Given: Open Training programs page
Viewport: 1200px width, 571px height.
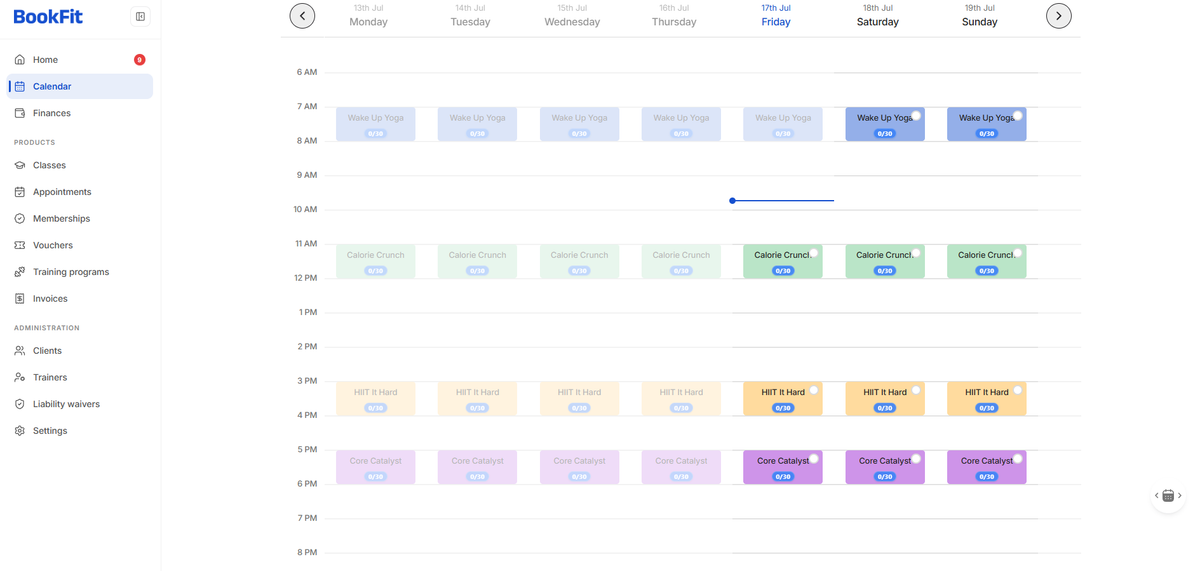Looking at the screenshot, I should 80,272.
